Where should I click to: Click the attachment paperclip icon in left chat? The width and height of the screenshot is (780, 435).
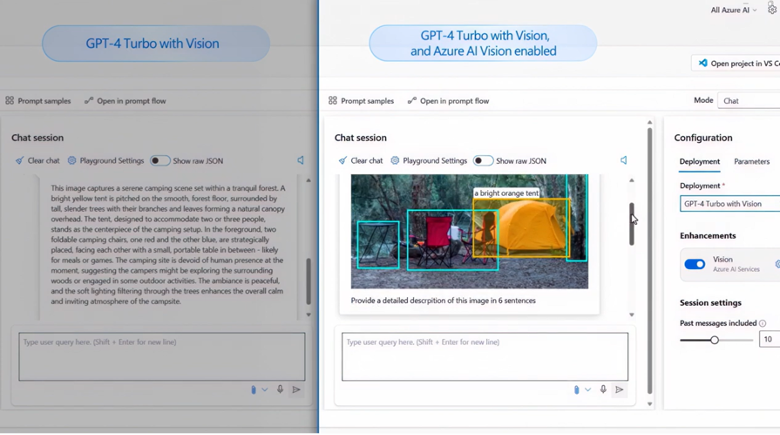(x=253, y=390)
